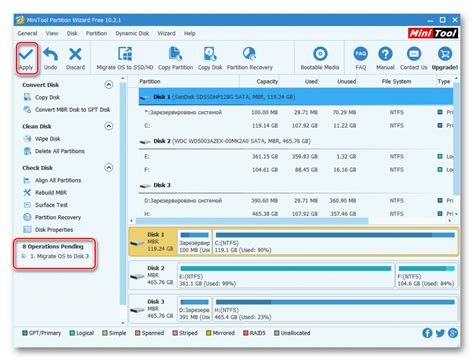Open the Dynamic Disk menu

click(132, 33)
